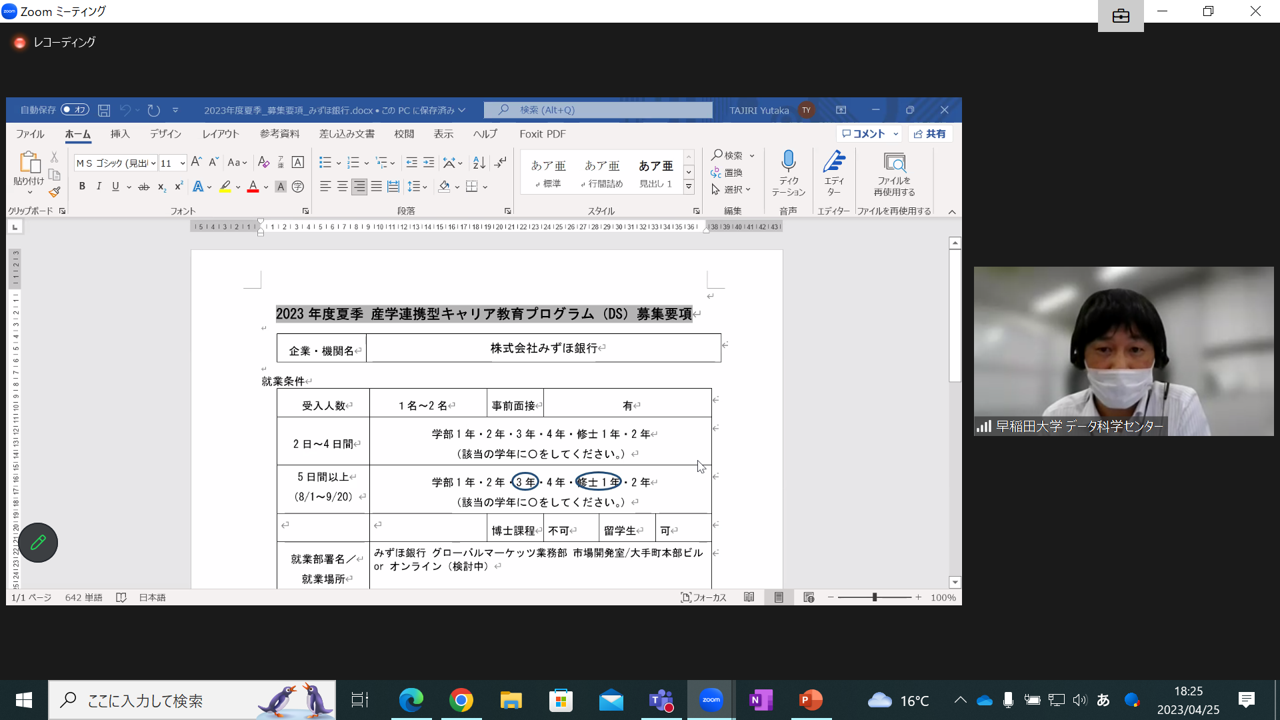Switch to the 参考資料 ribbon tab

click(x=280, y=134)
